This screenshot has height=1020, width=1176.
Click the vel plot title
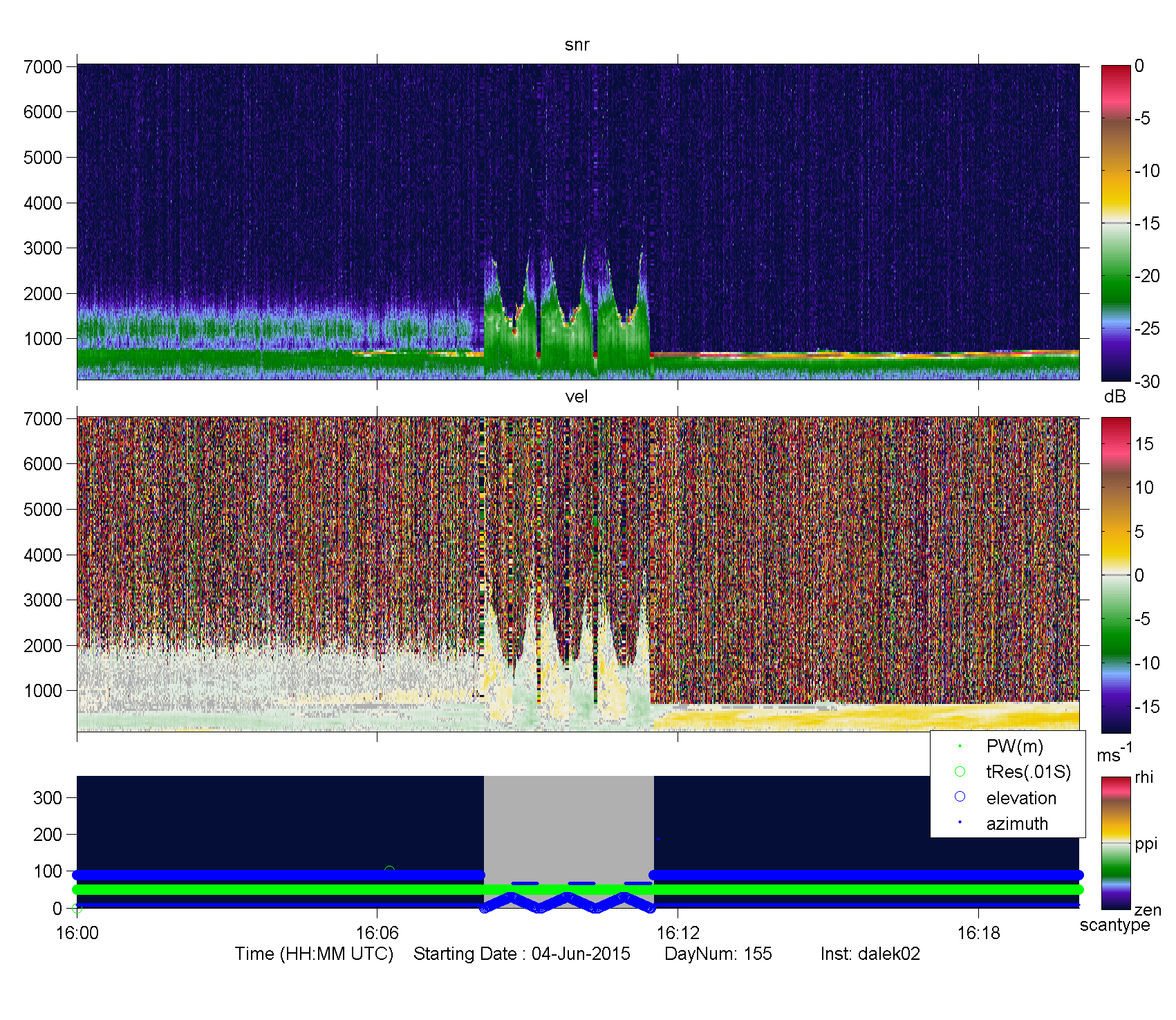pyautogui.click(x=577, y=397)
